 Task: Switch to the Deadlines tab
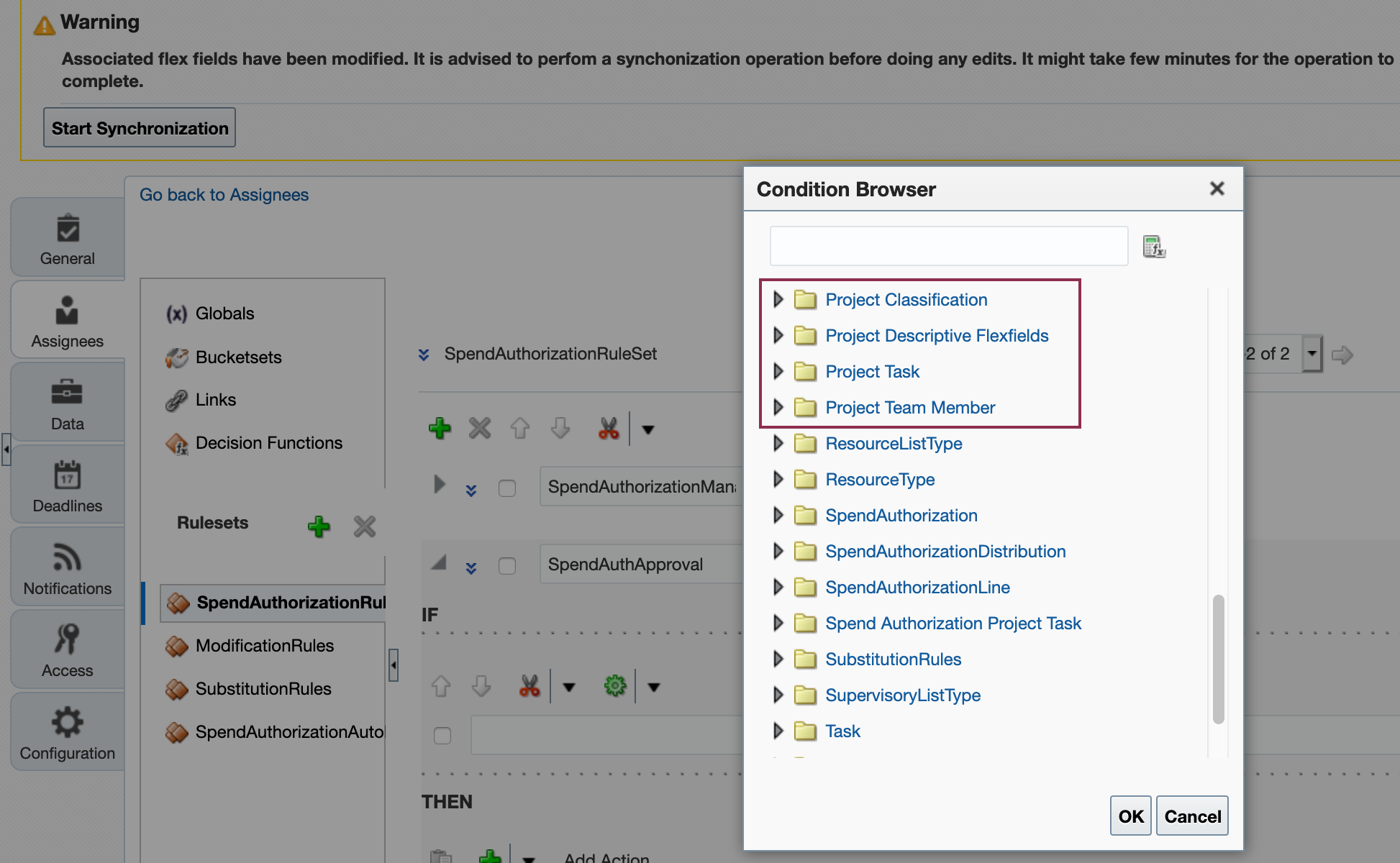click(68, 486)
